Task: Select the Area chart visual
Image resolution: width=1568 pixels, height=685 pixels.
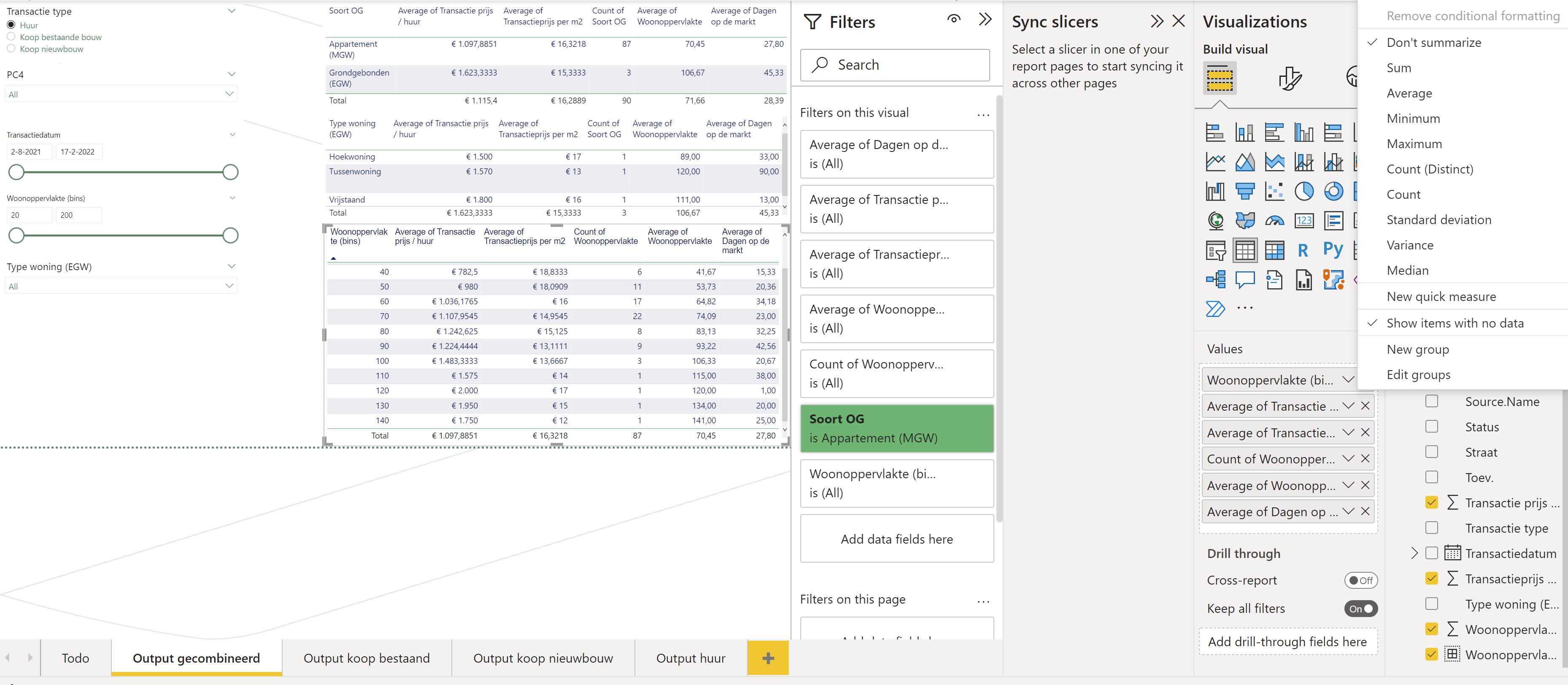Action: coord(1245,161)
